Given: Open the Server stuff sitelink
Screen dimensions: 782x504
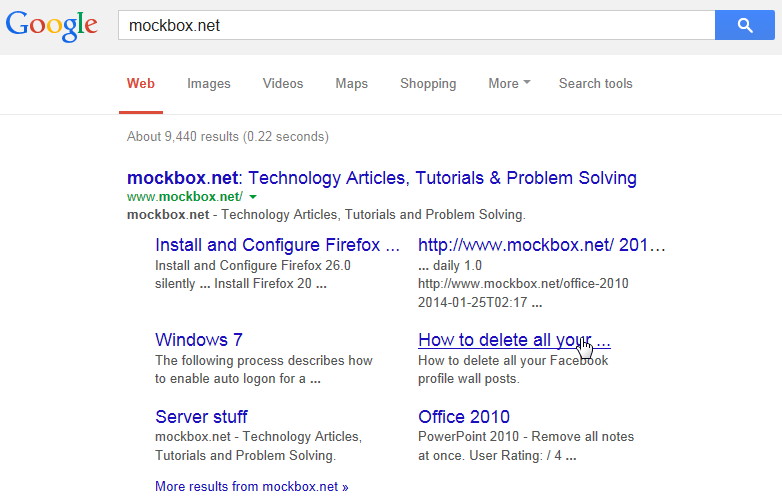Looking at the screenshot, I should click(x=201, y=417).
